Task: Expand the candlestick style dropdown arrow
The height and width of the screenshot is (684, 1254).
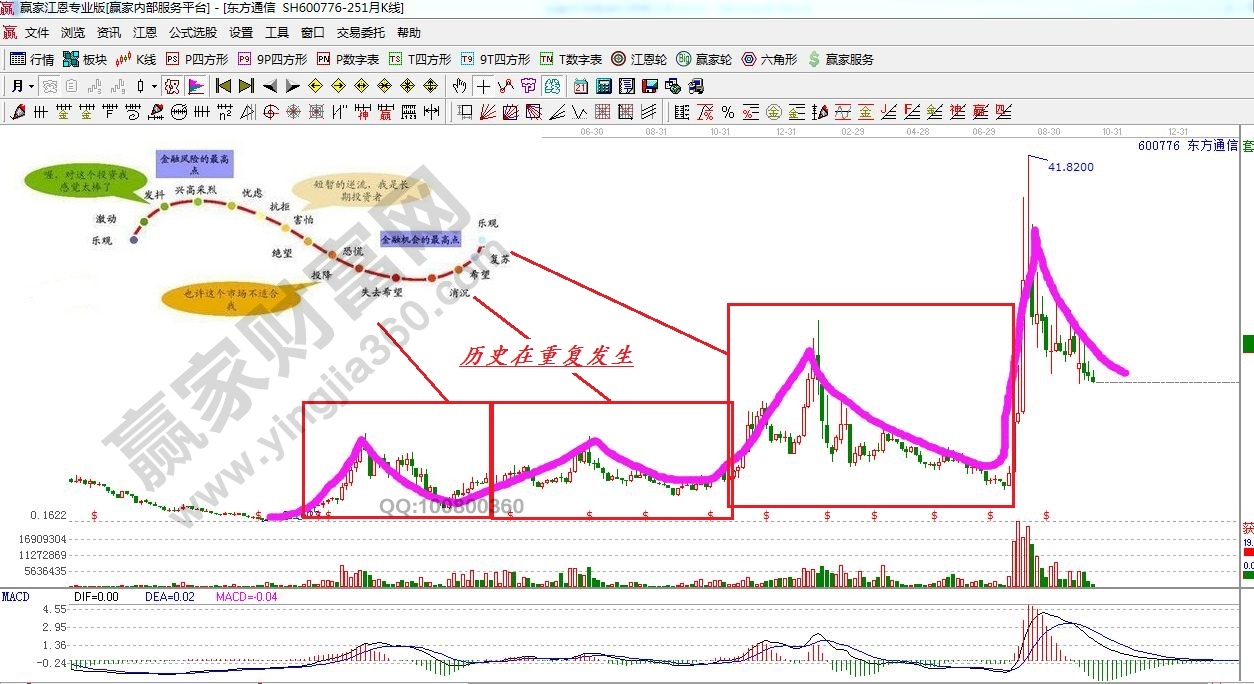Action: [x=154, y=86]
